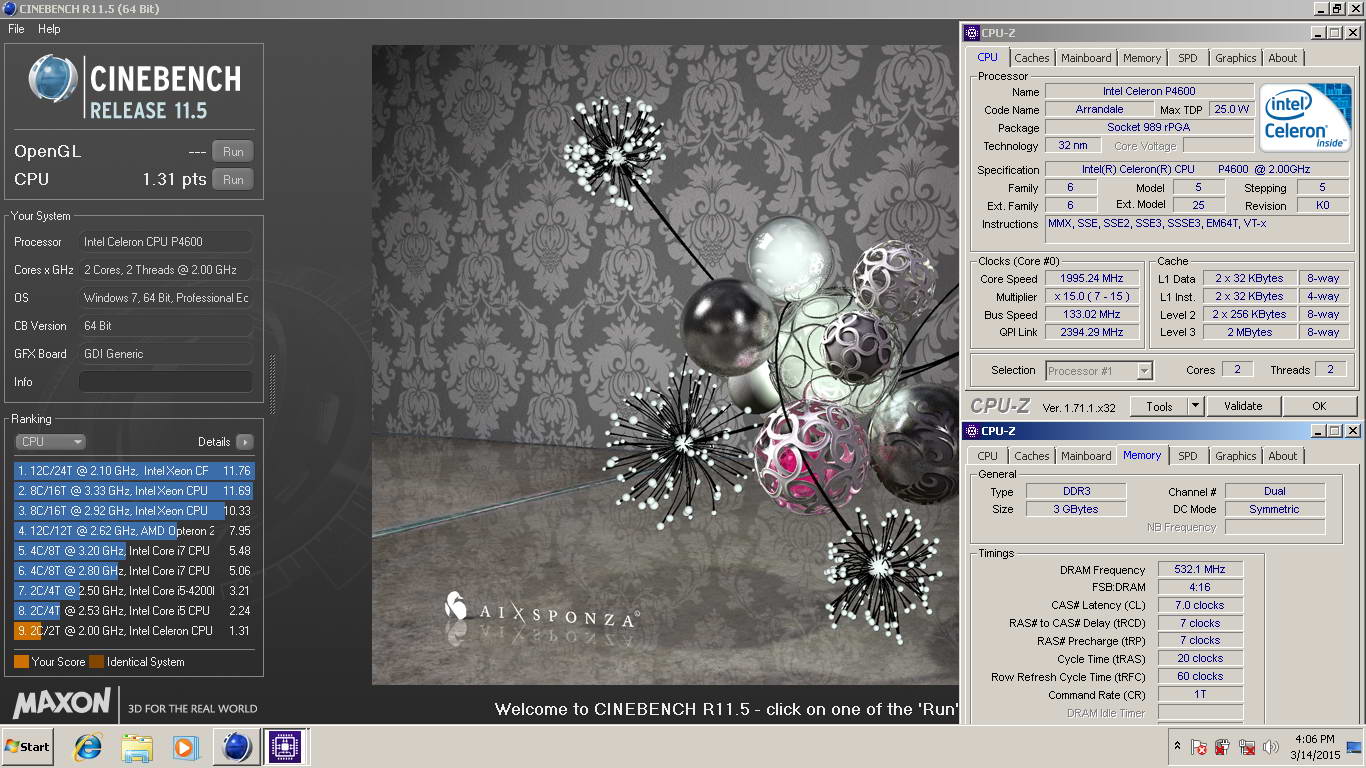Click the CPU-Z Tools button
This screenshot has height=768, width=1366.
1159,406
